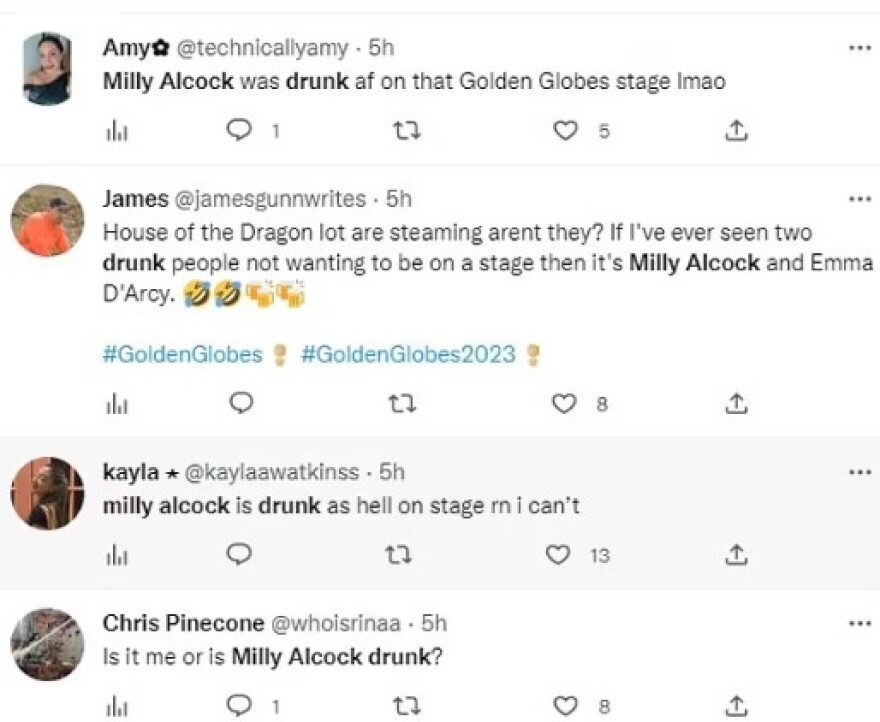Viewport: 880px width, 722px height.
Task: Retweet Amy's Milly Alcock tweet
Action: (x=403, y=130)
